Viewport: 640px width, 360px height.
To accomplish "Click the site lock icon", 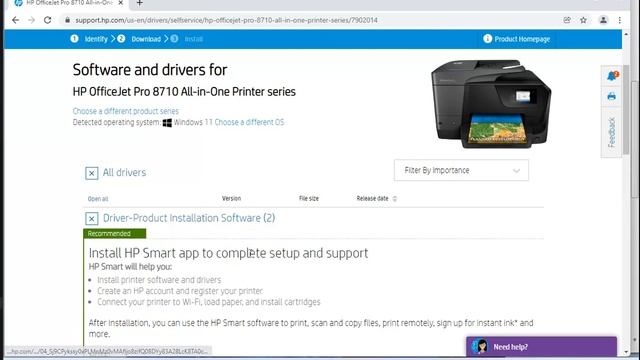I will [67, 20].
